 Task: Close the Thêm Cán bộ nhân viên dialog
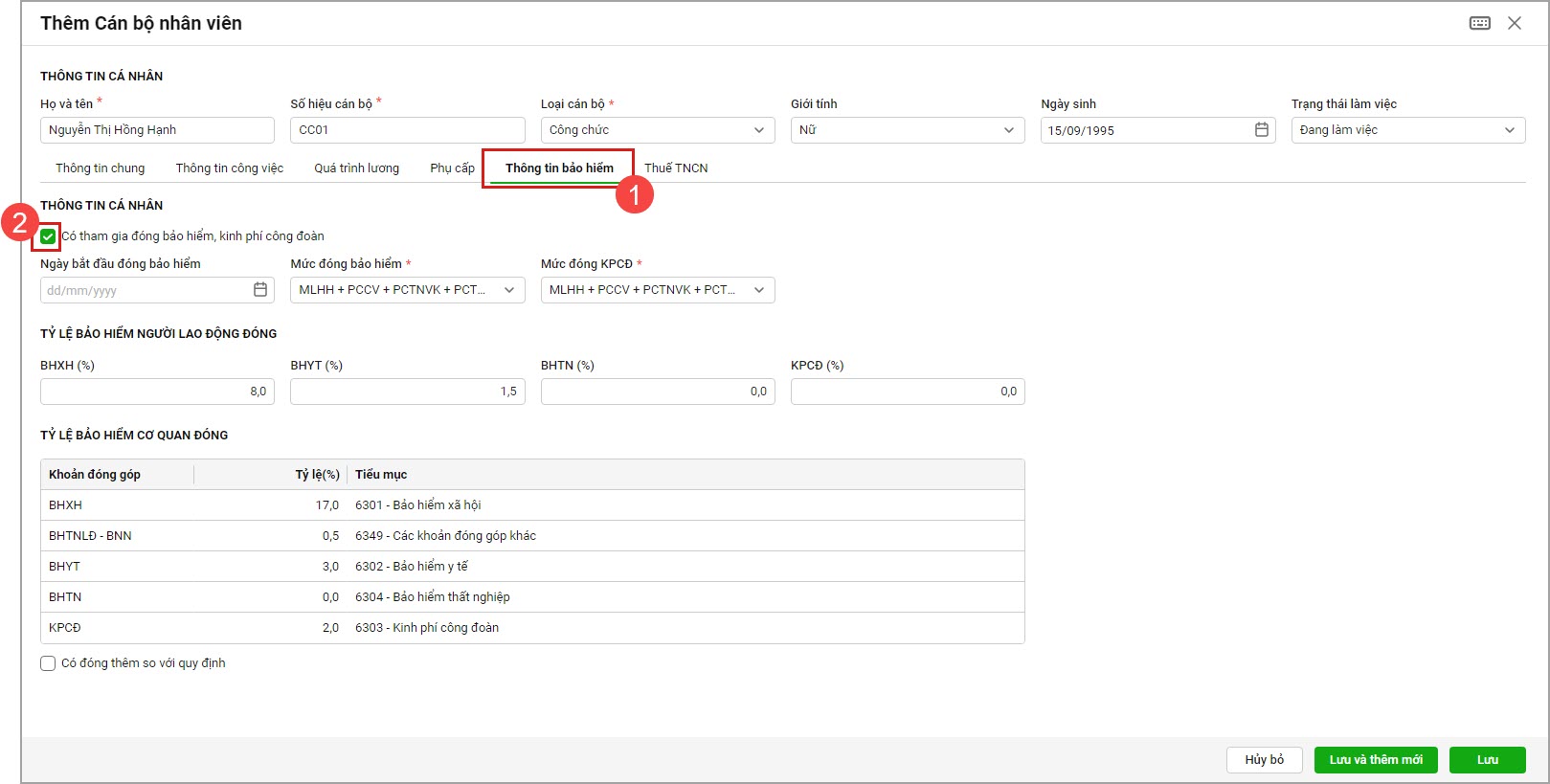[1514, 23]
